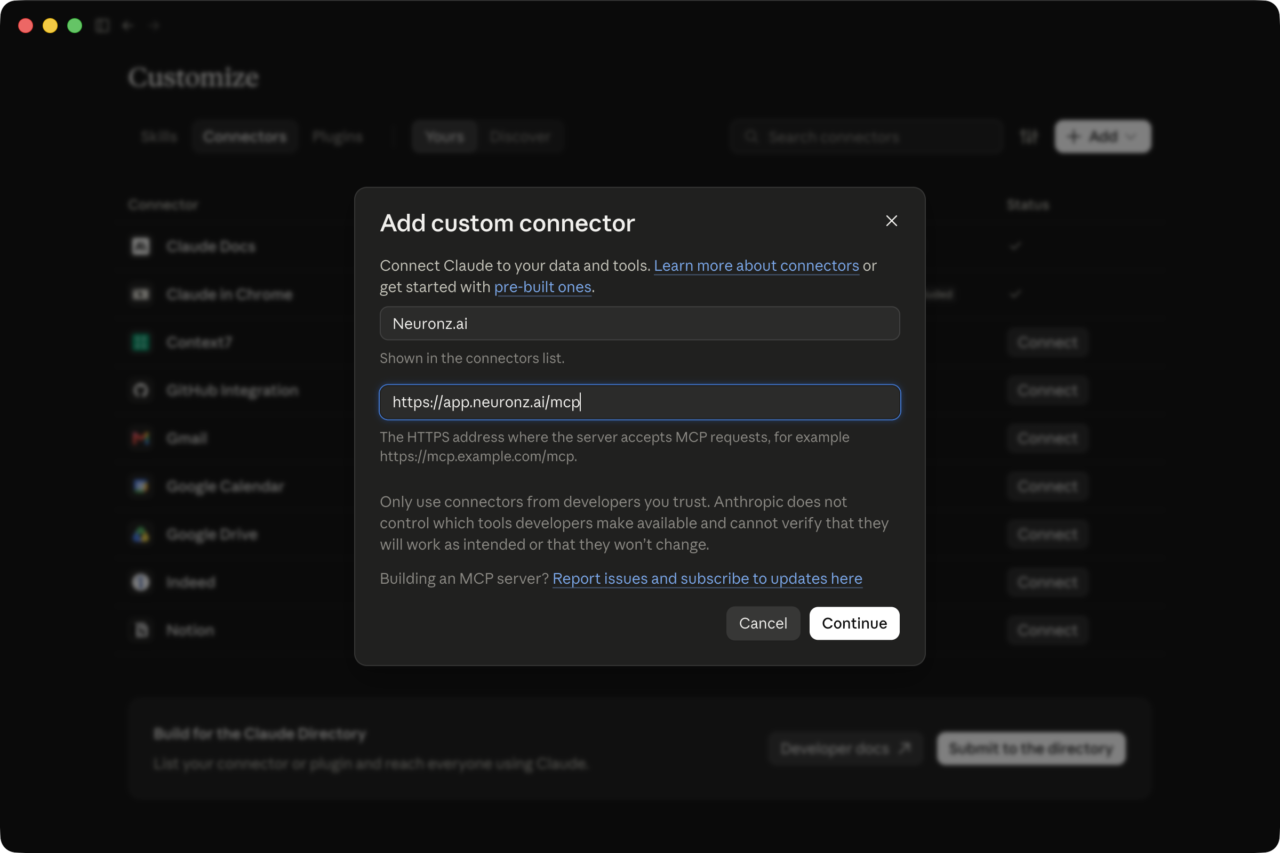Open Report issues and subscribe to updates link
1280x853 pixels.
[x=707, y=579]
